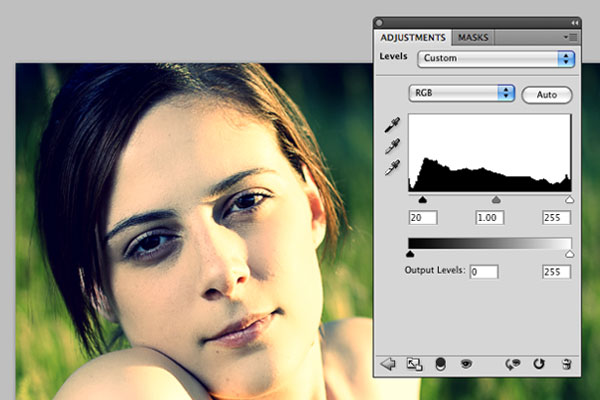The width and height of the screenshot is (600, 400).
Task: Toggle adjustment layer visibility eye icon
Action: pyautogui.click(x=466, y=364)
